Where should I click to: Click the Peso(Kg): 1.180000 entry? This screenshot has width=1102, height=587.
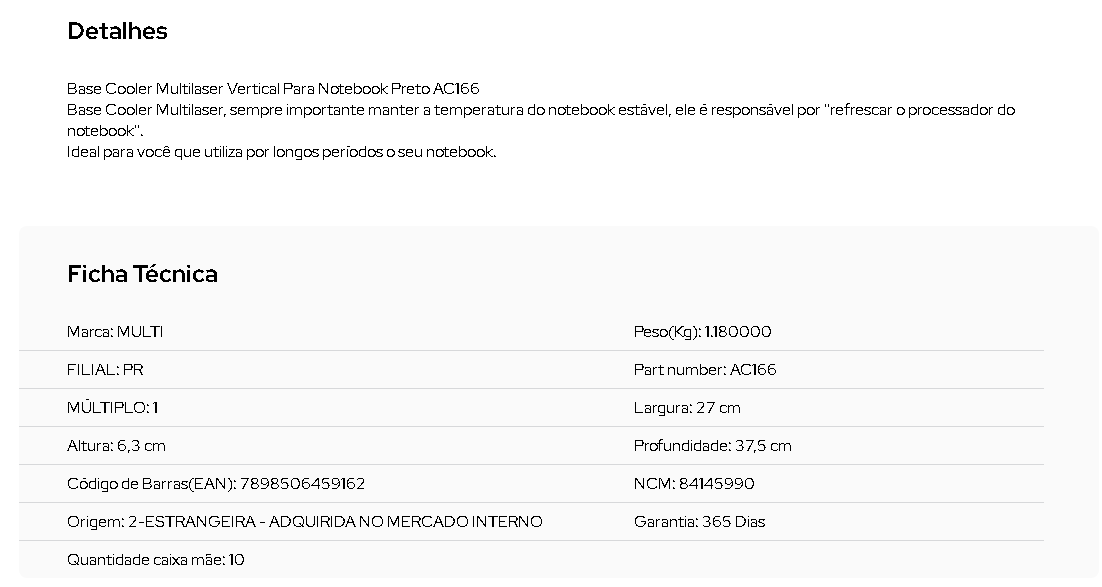pos(702,332)
